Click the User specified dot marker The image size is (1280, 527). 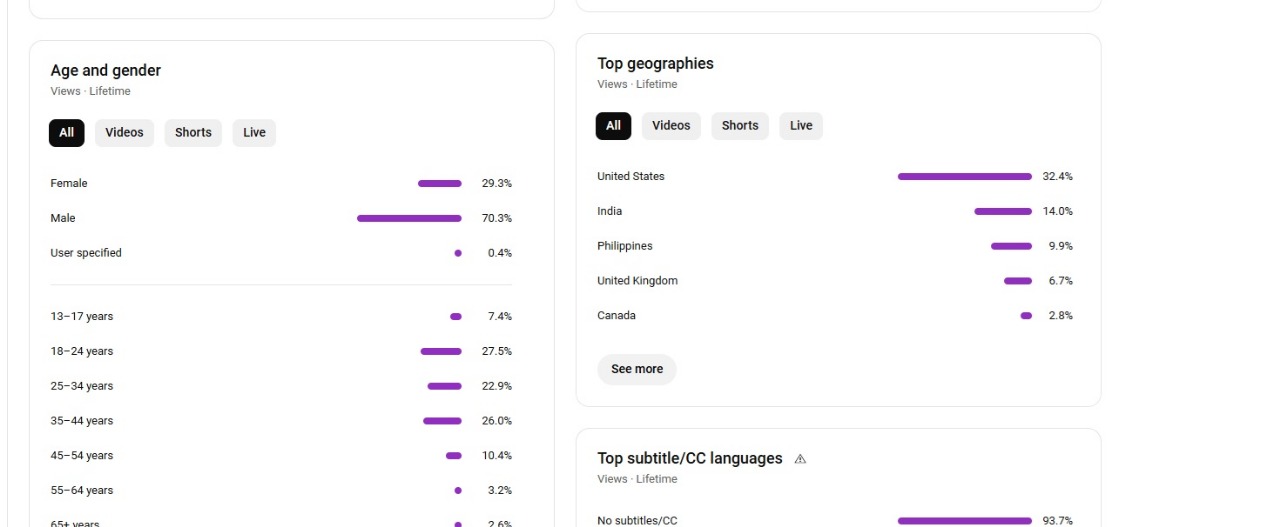458,253
